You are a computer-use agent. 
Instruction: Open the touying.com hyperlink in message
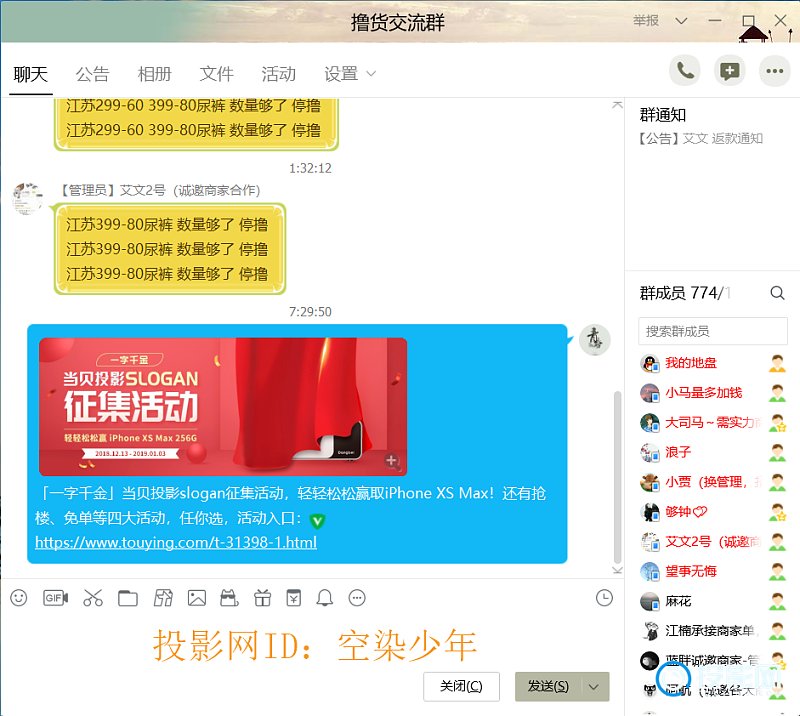click(176, 542)
